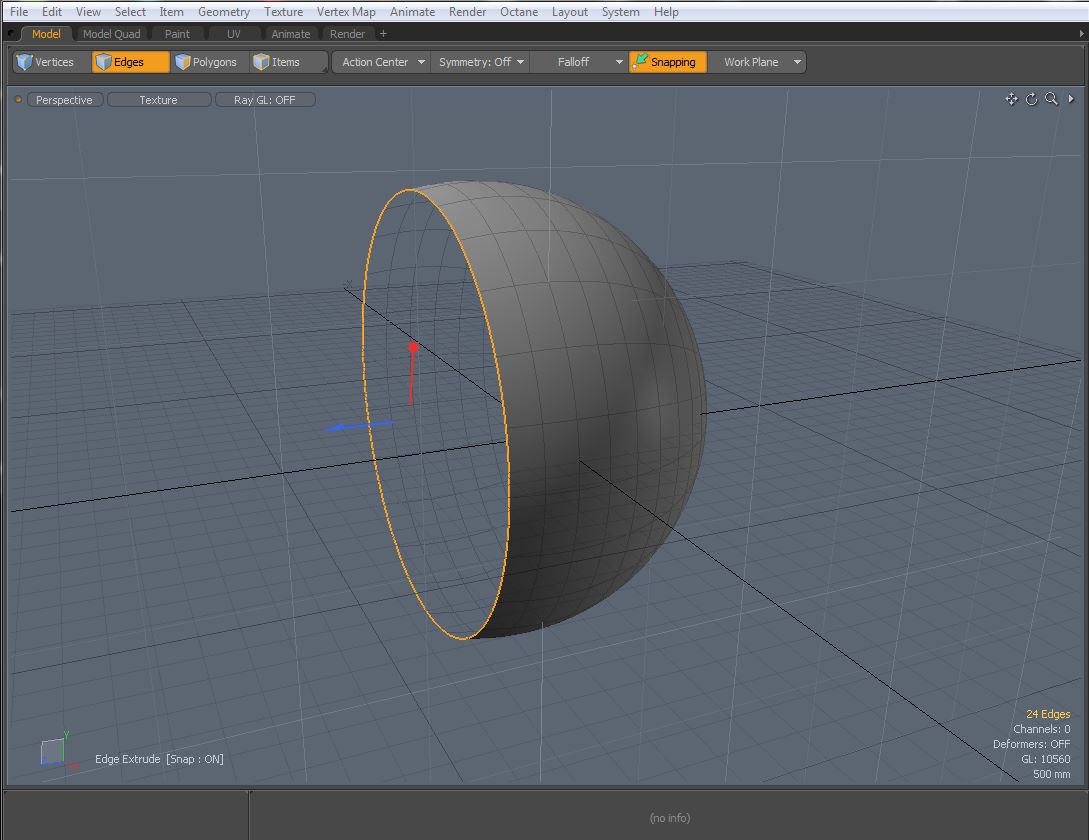Click the Perspective view type button
The width and height of the screenshot is (1089, 840).
(64, 100)
